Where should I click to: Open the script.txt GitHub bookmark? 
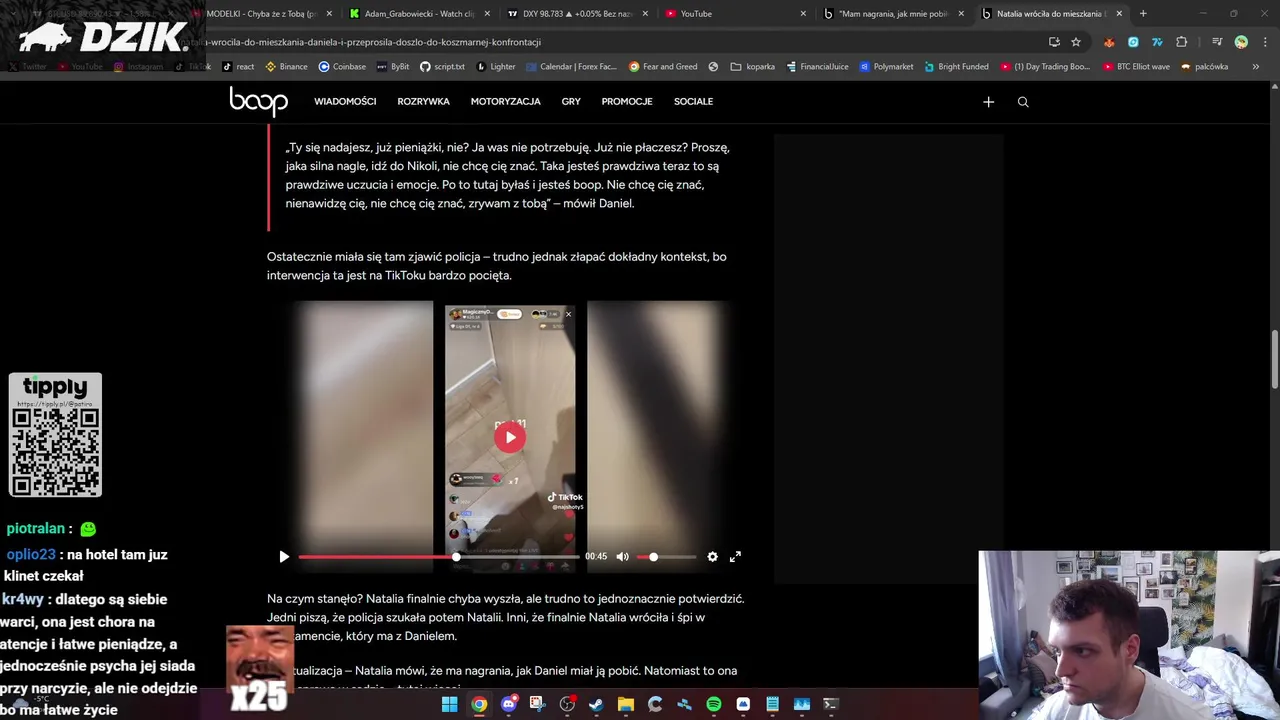point(442,67)
